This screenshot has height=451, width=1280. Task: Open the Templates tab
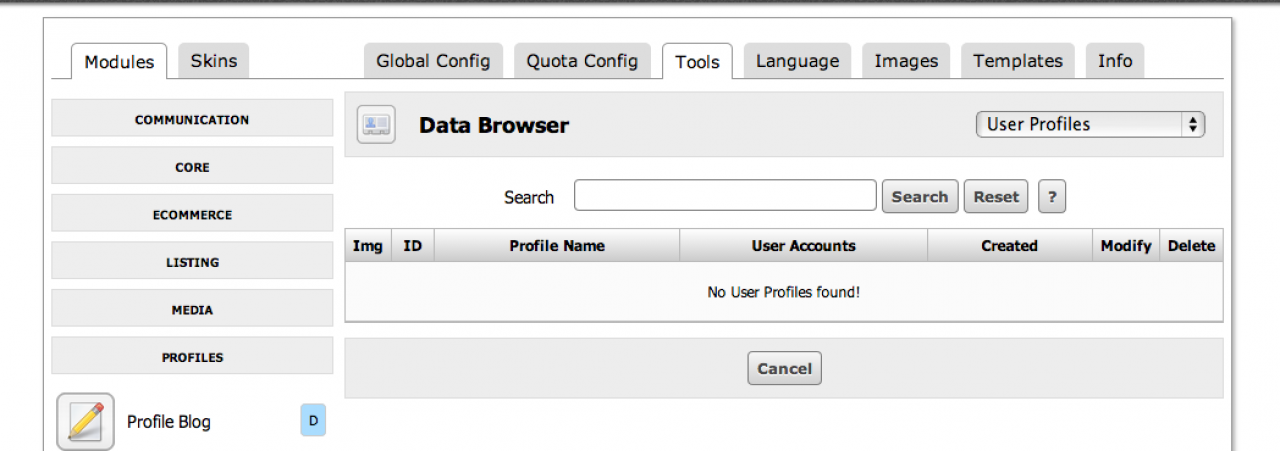tap(1018, 61)
